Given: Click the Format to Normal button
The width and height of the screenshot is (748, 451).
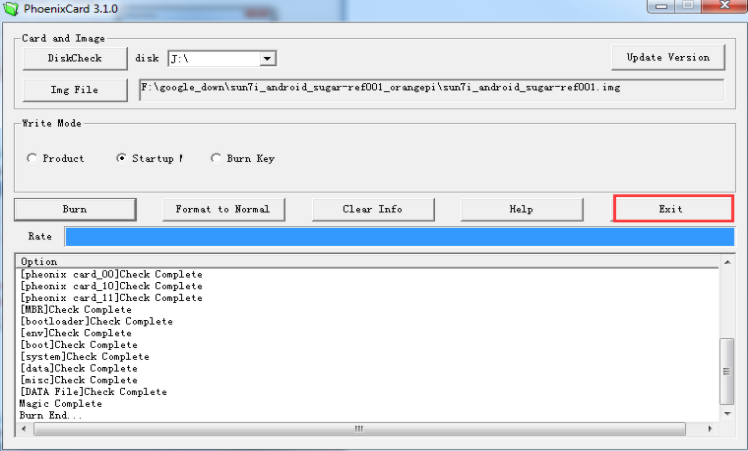Looking at the screenshot, I should (223, 210).
